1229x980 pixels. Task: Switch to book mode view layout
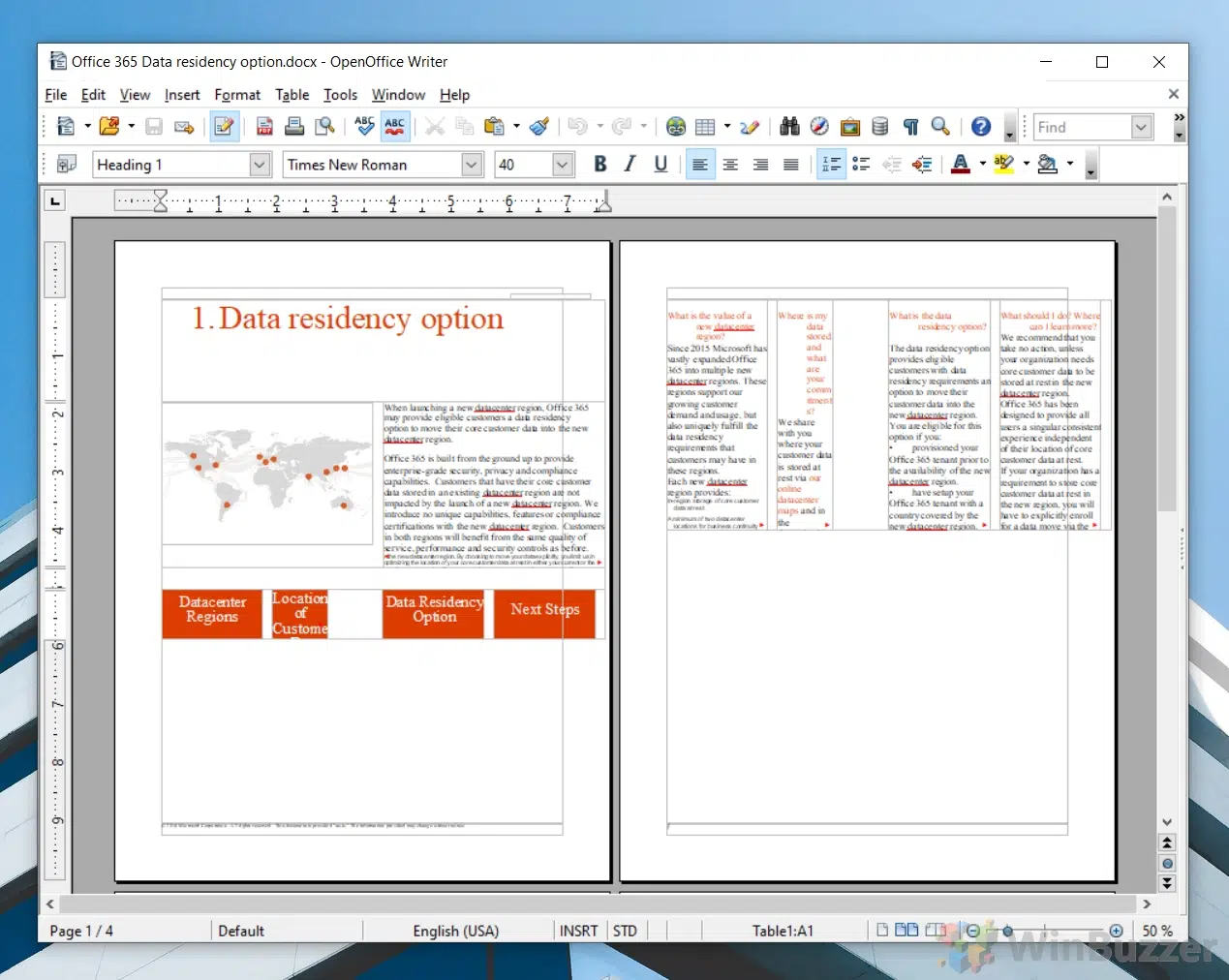pyautogui.click(x=936, y=931)
